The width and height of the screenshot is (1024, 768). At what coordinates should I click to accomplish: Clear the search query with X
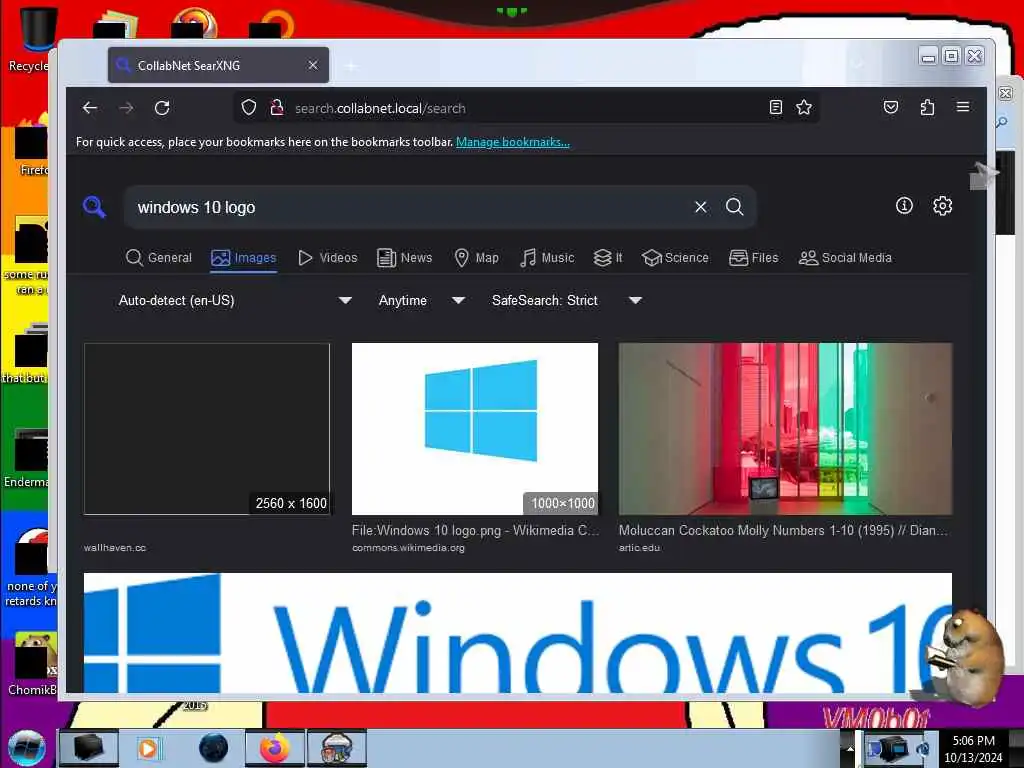[x=701, y=207]
